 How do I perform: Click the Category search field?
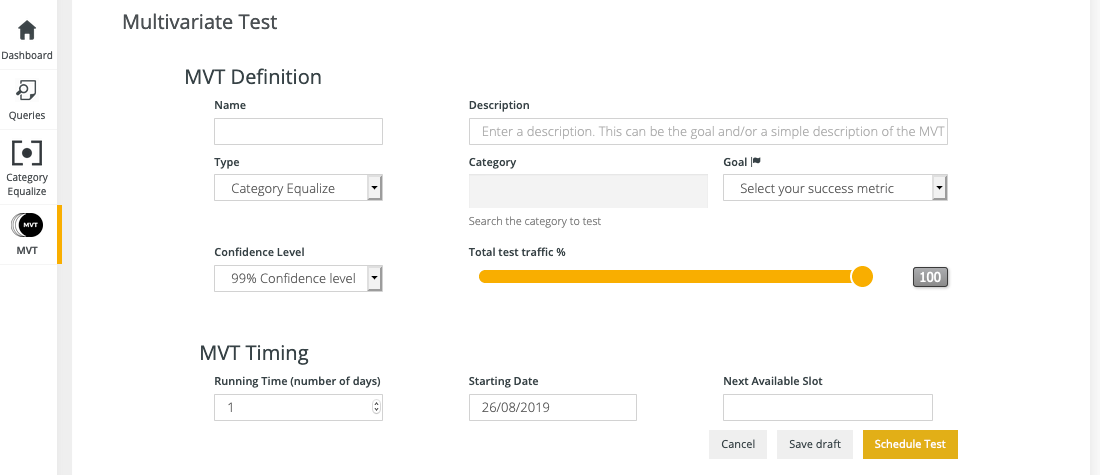(588, 191)
